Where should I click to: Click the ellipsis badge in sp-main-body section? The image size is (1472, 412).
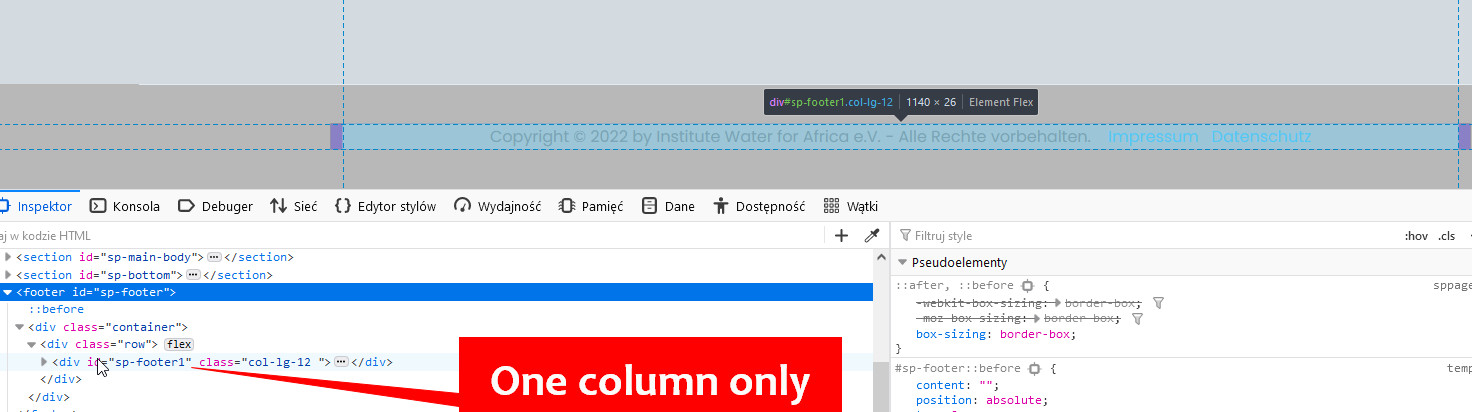tap(215, 257)
